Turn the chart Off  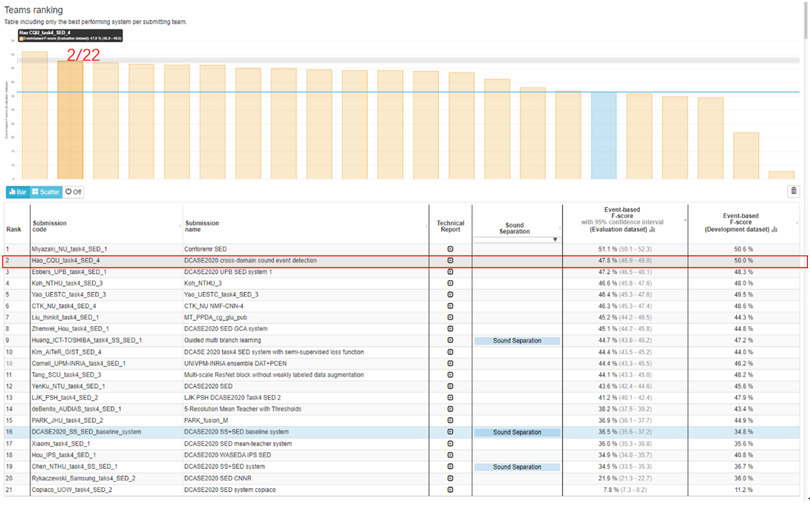73,192
